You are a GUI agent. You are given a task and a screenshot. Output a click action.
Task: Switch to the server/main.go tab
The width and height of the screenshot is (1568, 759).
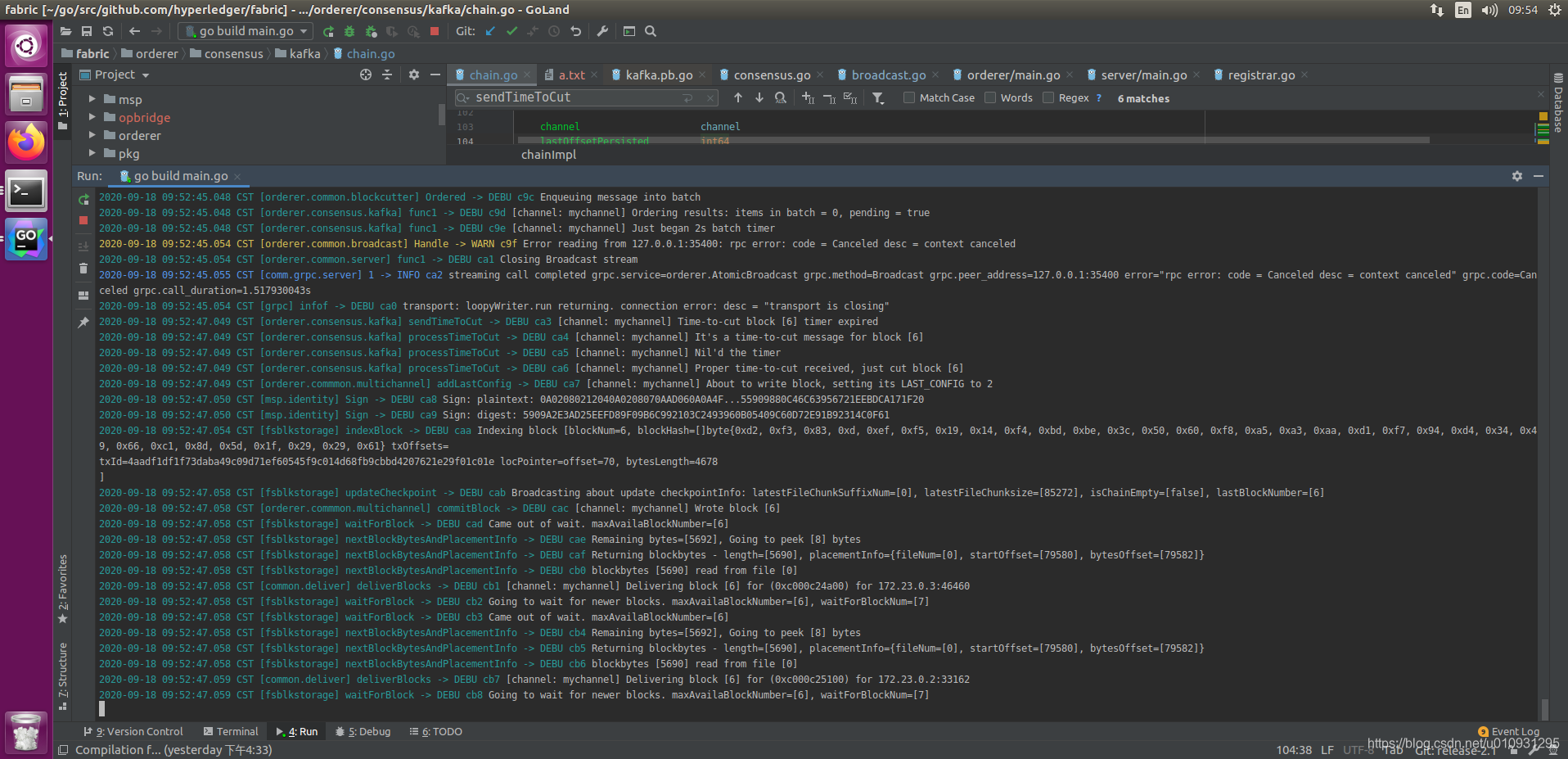pyautogui.click(x=1143, y=75)
